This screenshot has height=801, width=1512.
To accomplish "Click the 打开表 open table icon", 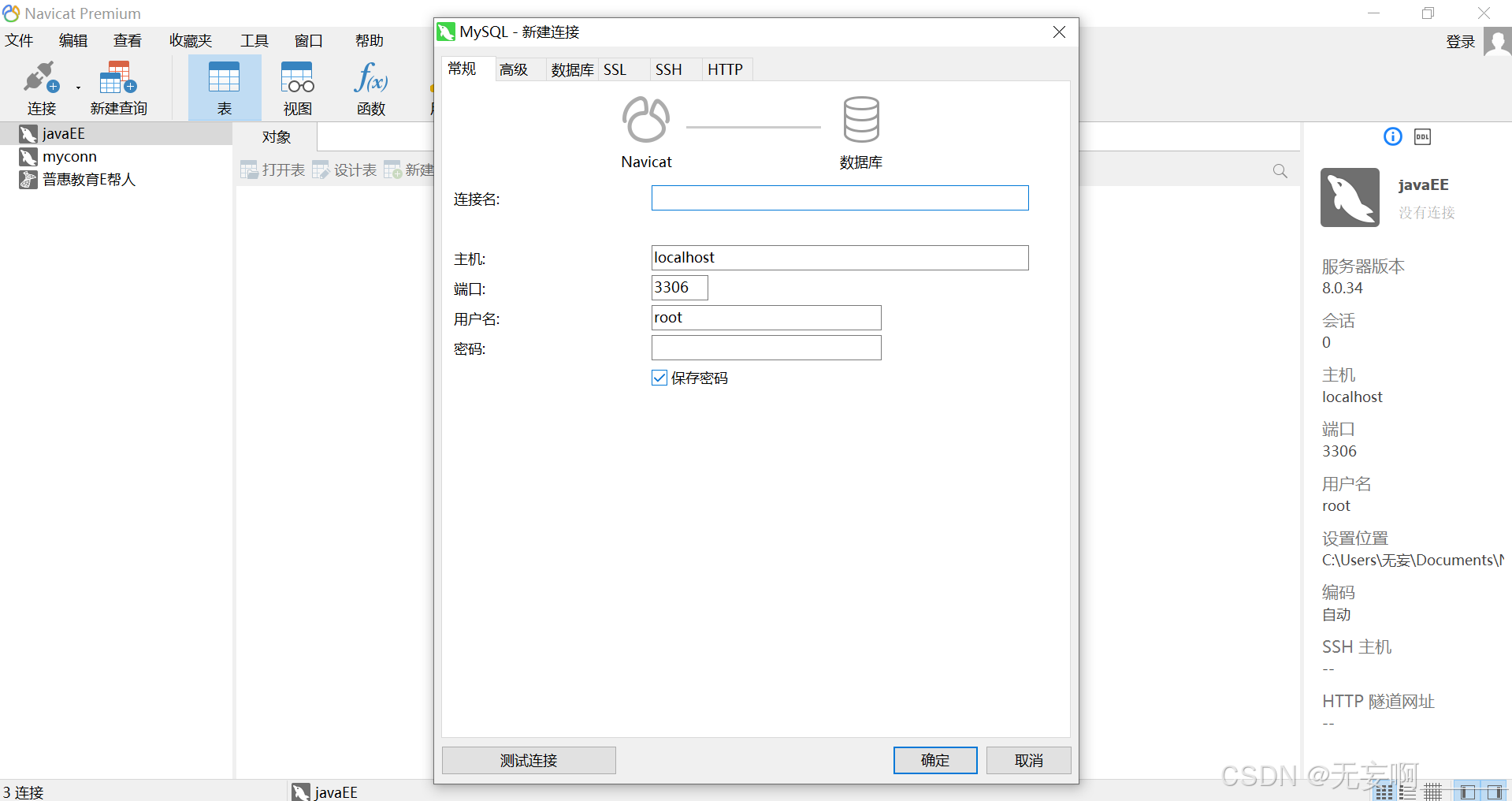I will 273,170.
